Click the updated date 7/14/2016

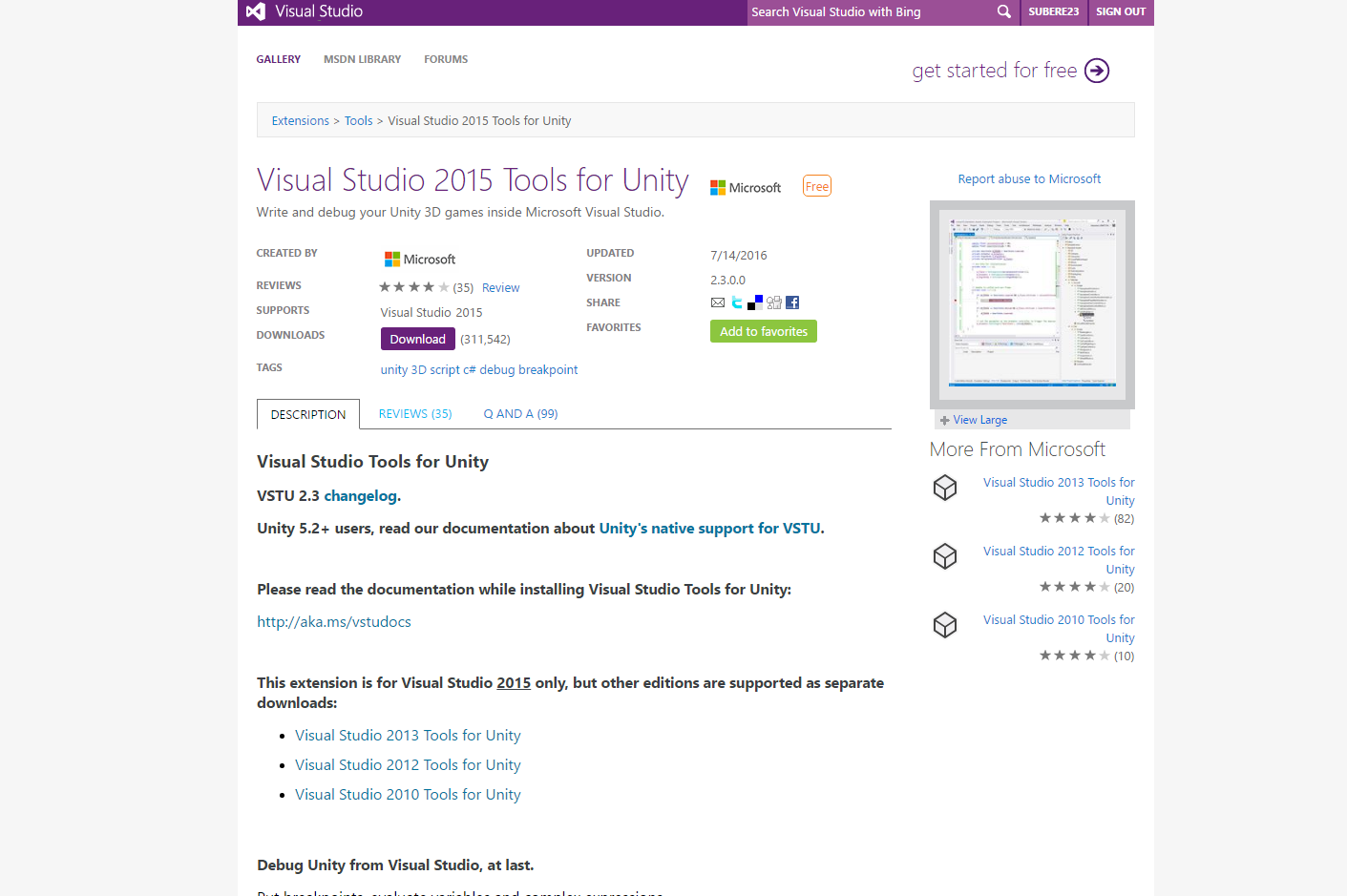coord(739,256)
